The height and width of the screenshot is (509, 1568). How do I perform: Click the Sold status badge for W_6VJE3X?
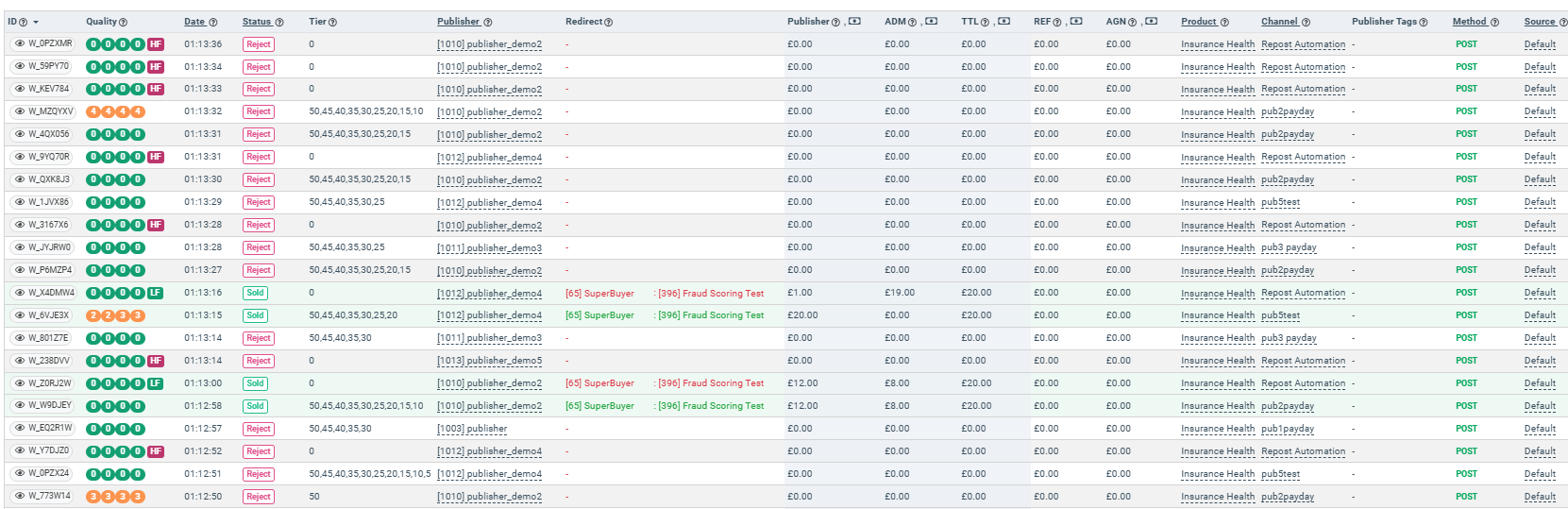click(256, 315)
